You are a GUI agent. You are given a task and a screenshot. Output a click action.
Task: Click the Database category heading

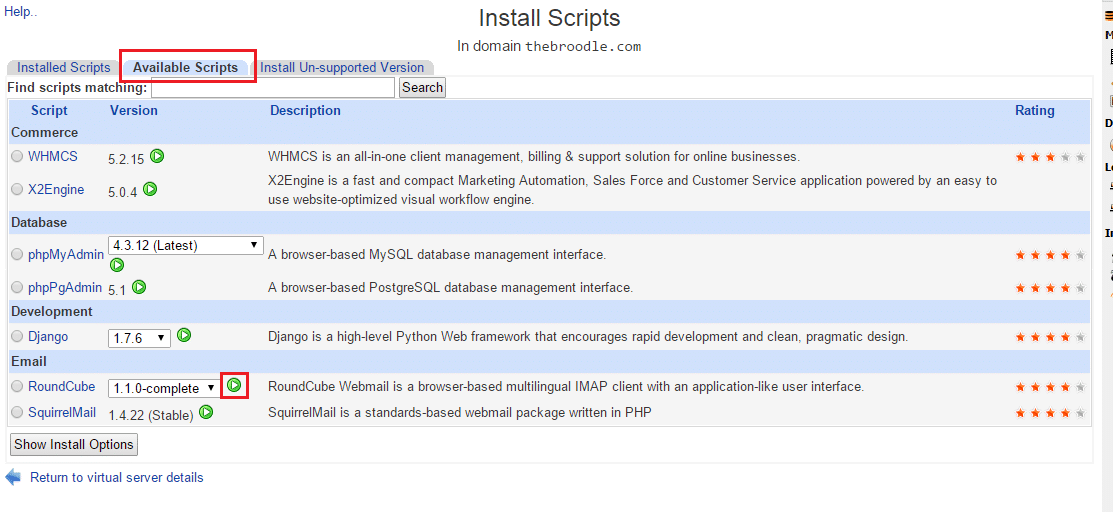click(39, 222)
